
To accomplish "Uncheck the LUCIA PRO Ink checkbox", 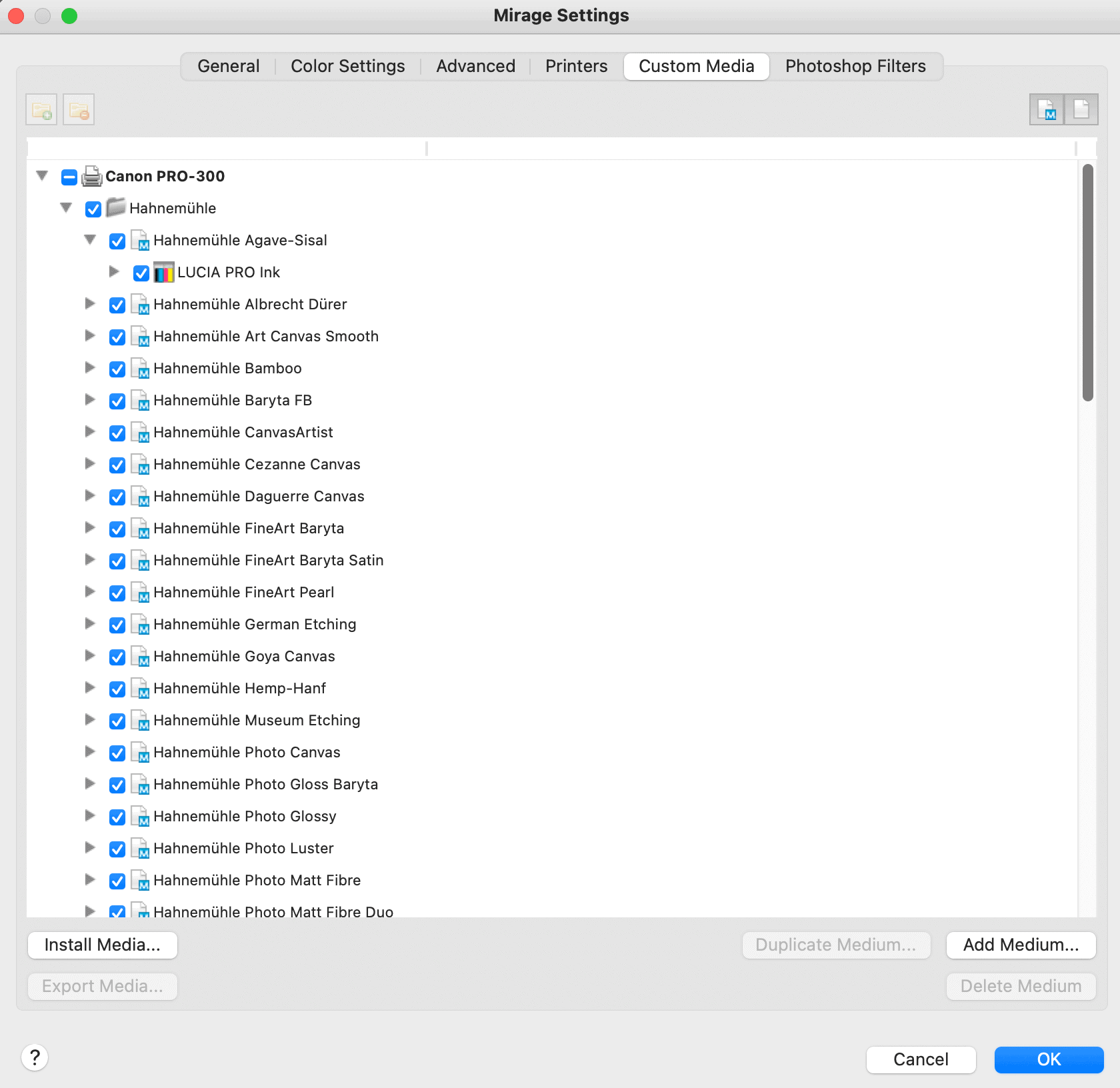I will tap(141, 273).
